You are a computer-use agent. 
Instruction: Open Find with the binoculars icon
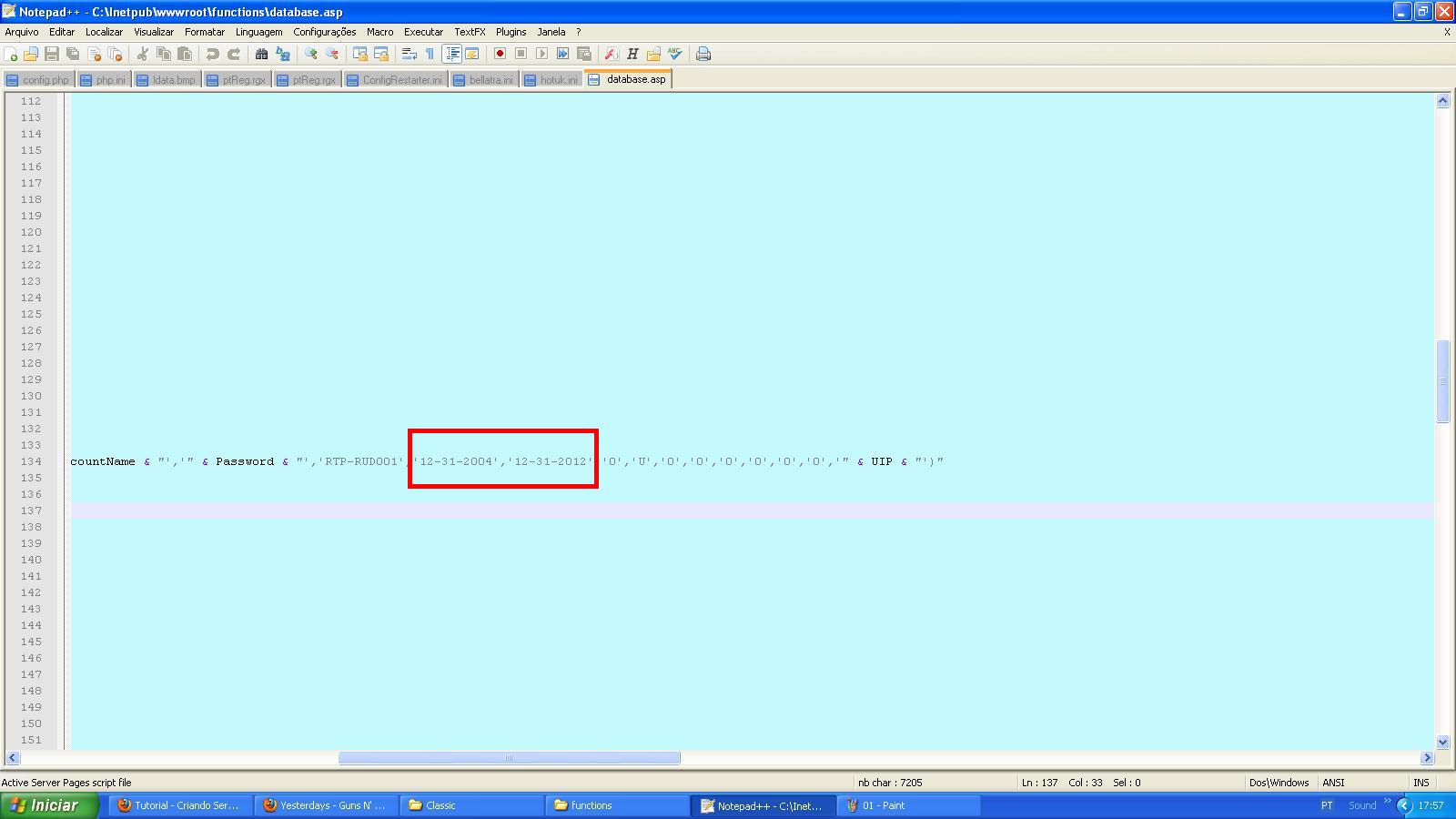click(x=262, y=54)
